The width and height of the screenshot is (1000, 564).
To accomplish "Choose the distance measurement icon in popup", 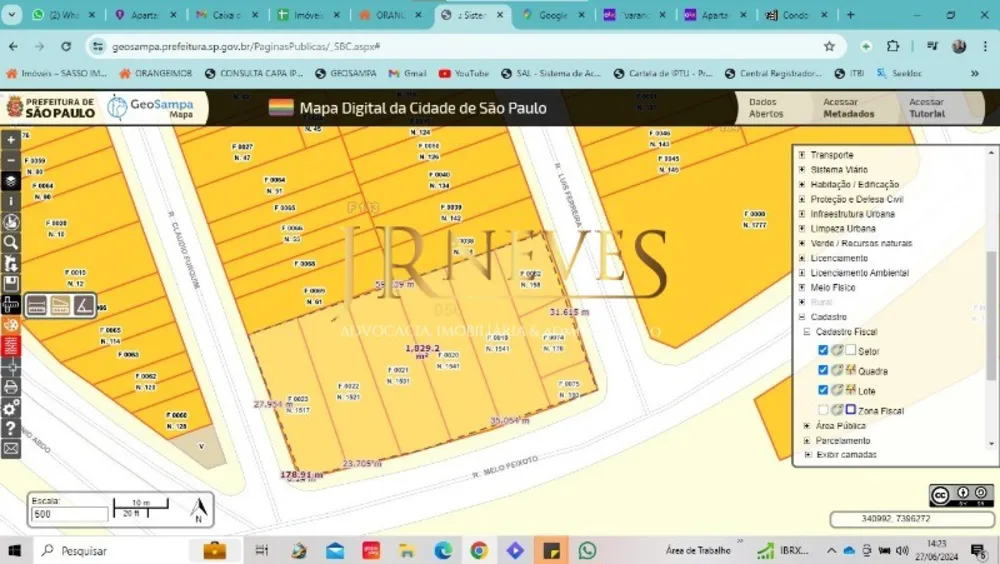I will (x=36, y=306).
